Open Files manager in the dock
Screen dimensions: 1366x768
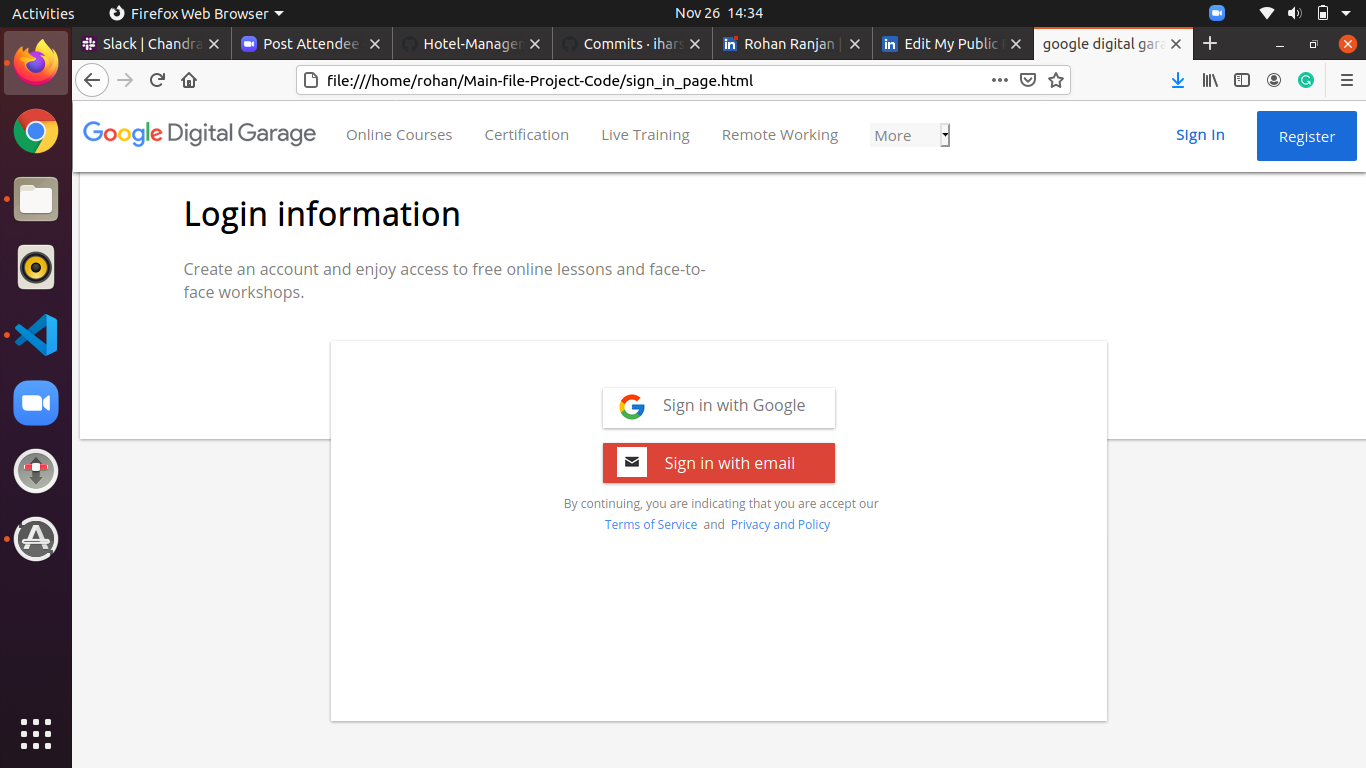pos(36,199)
